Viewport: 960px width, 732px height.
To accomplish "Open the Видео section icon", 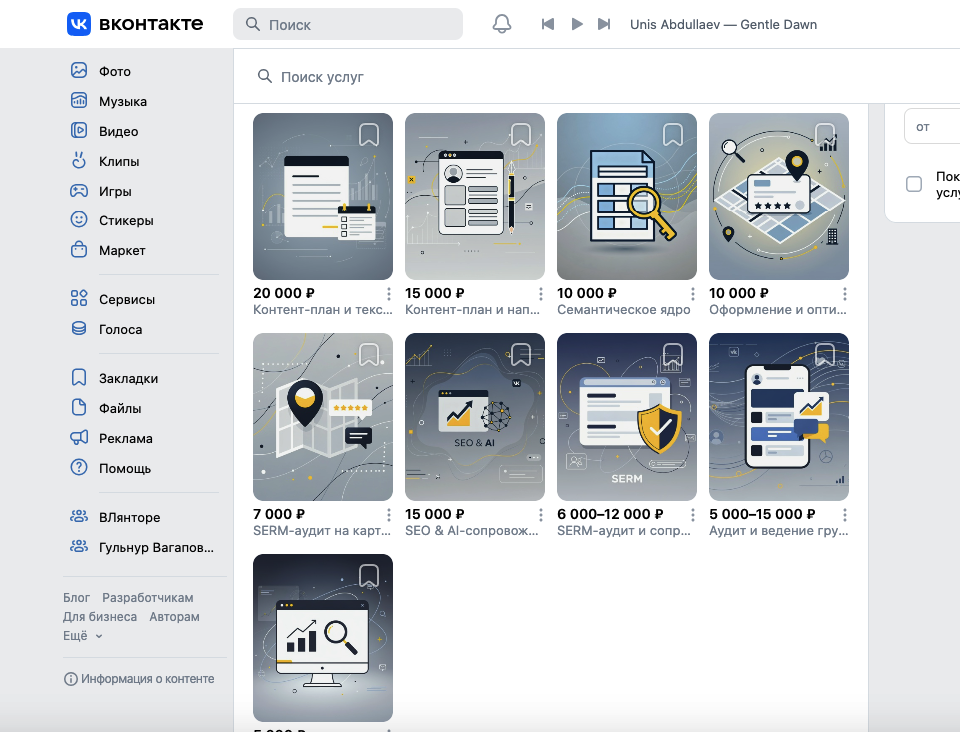I will [79, 130].
